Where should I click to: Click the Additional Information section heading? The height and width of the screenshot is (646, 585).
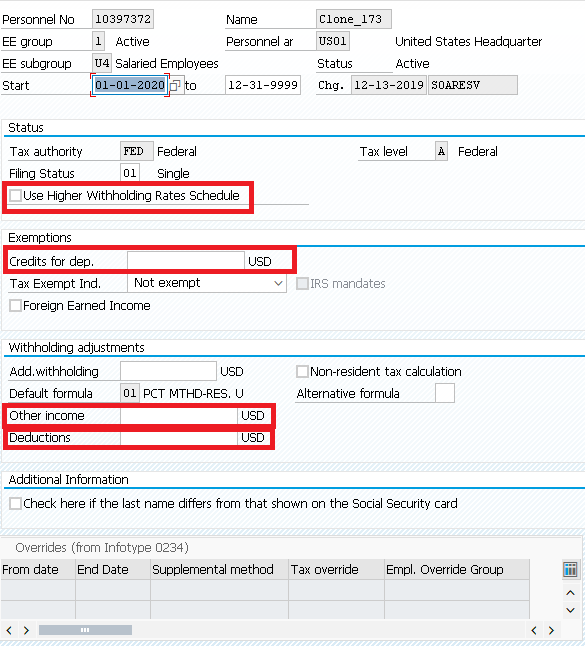68,480
